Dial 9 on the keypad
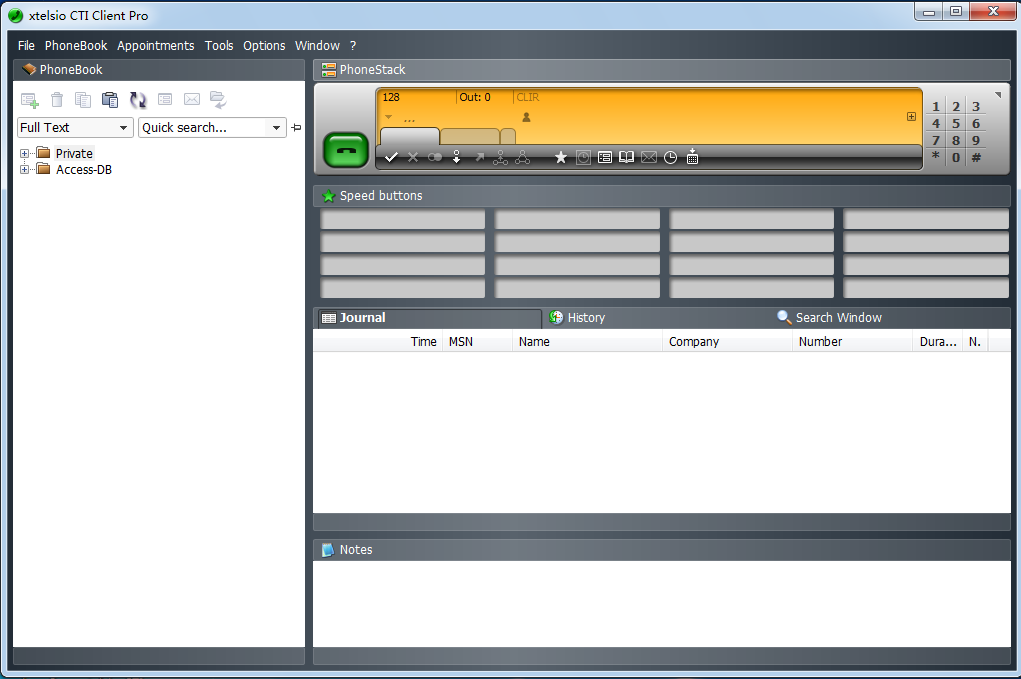 [x=976, y=141]
